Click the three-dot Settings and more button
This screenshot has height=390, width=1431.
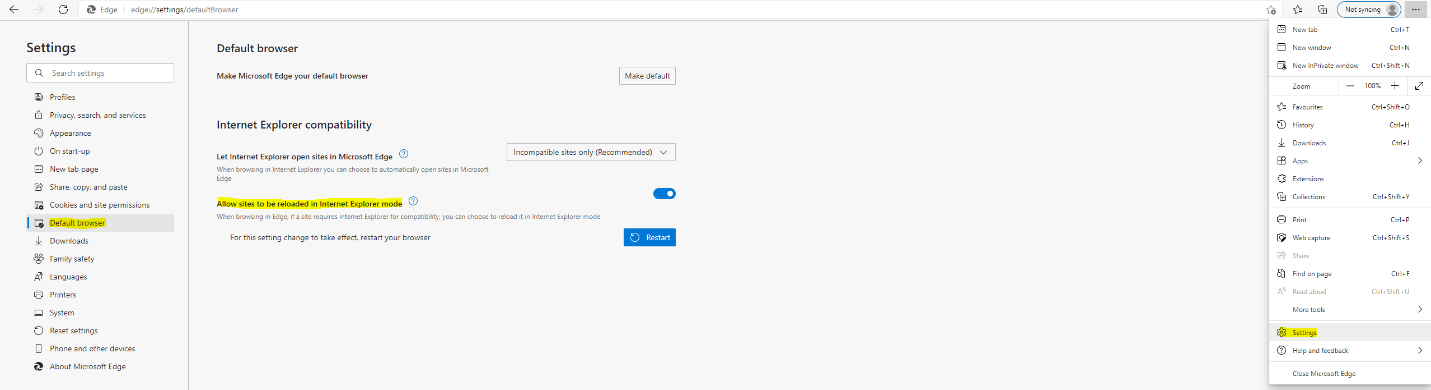(x=1416, y=9)
